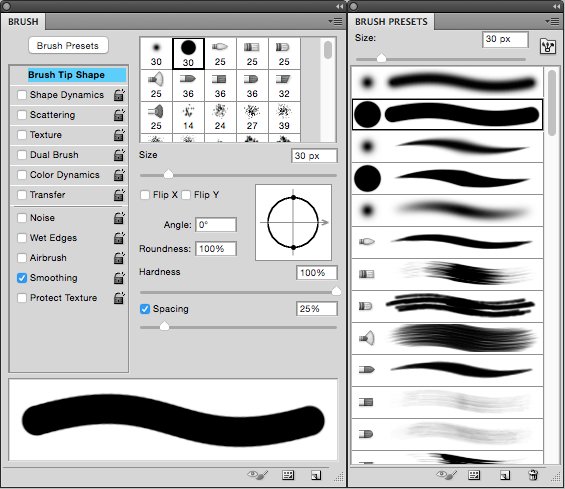Image resolution: width=565 pixels, height=489 pixels.
Task: Click the Hardness slider handle
Action: tap(336, 291)
